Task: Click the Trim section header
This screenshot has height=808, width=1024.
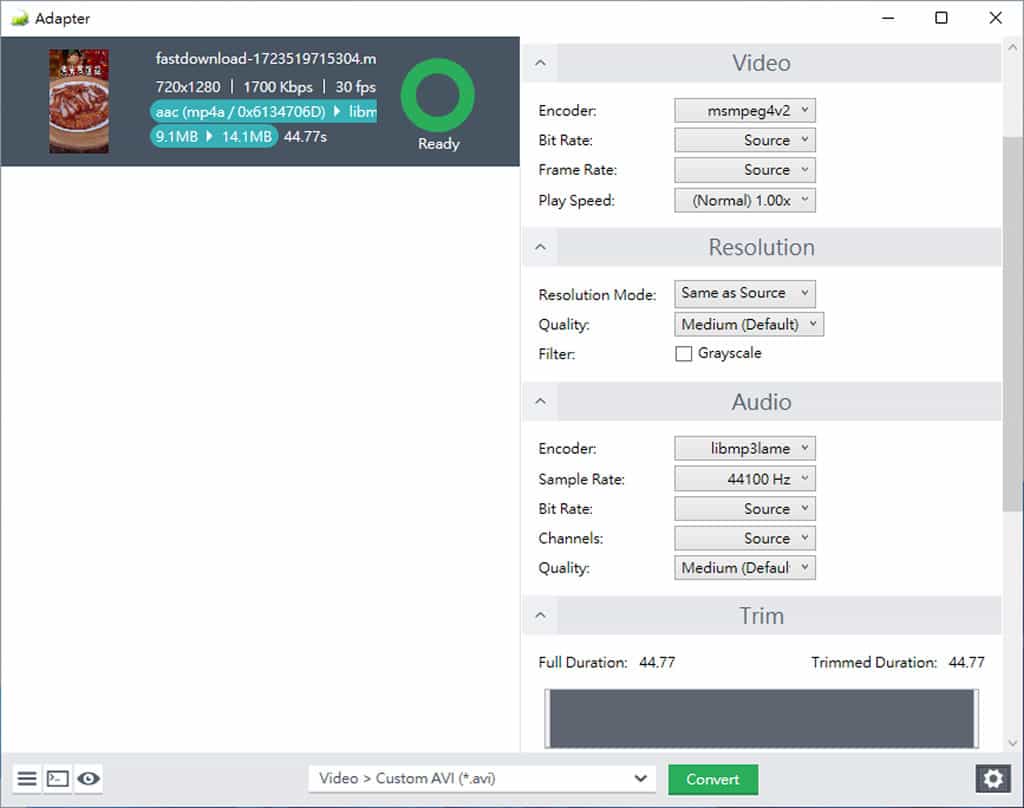Action: [x=761, y=615]
